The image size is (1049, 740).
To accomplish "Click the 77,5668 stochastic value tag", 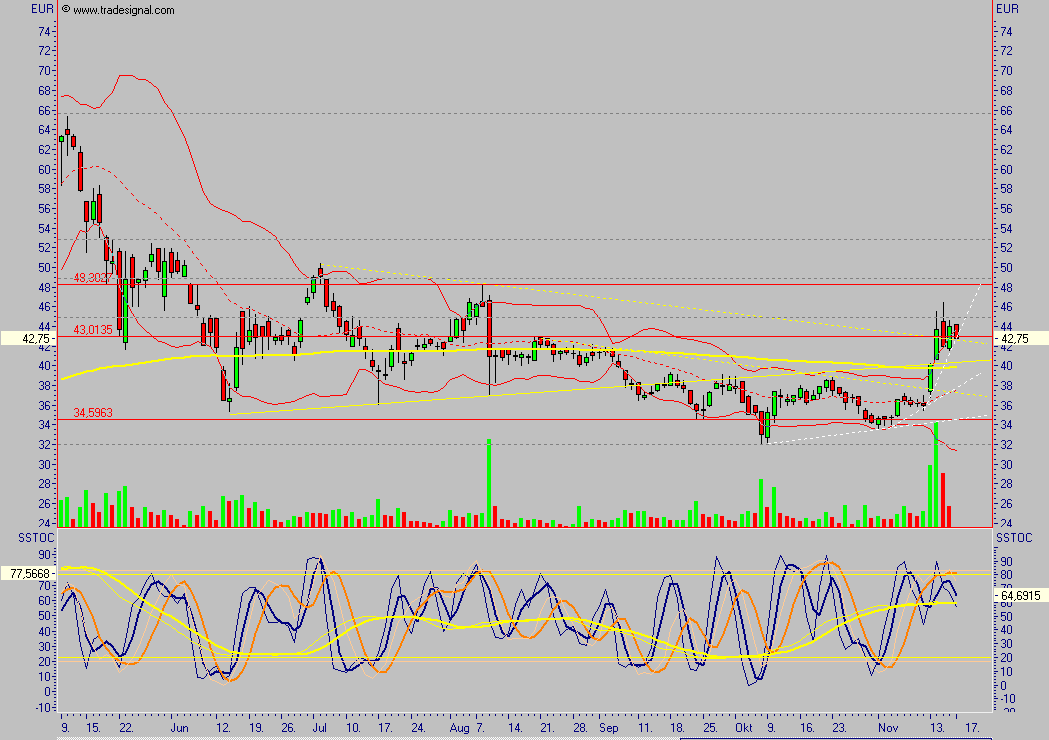I will click(x=29, y=573).
